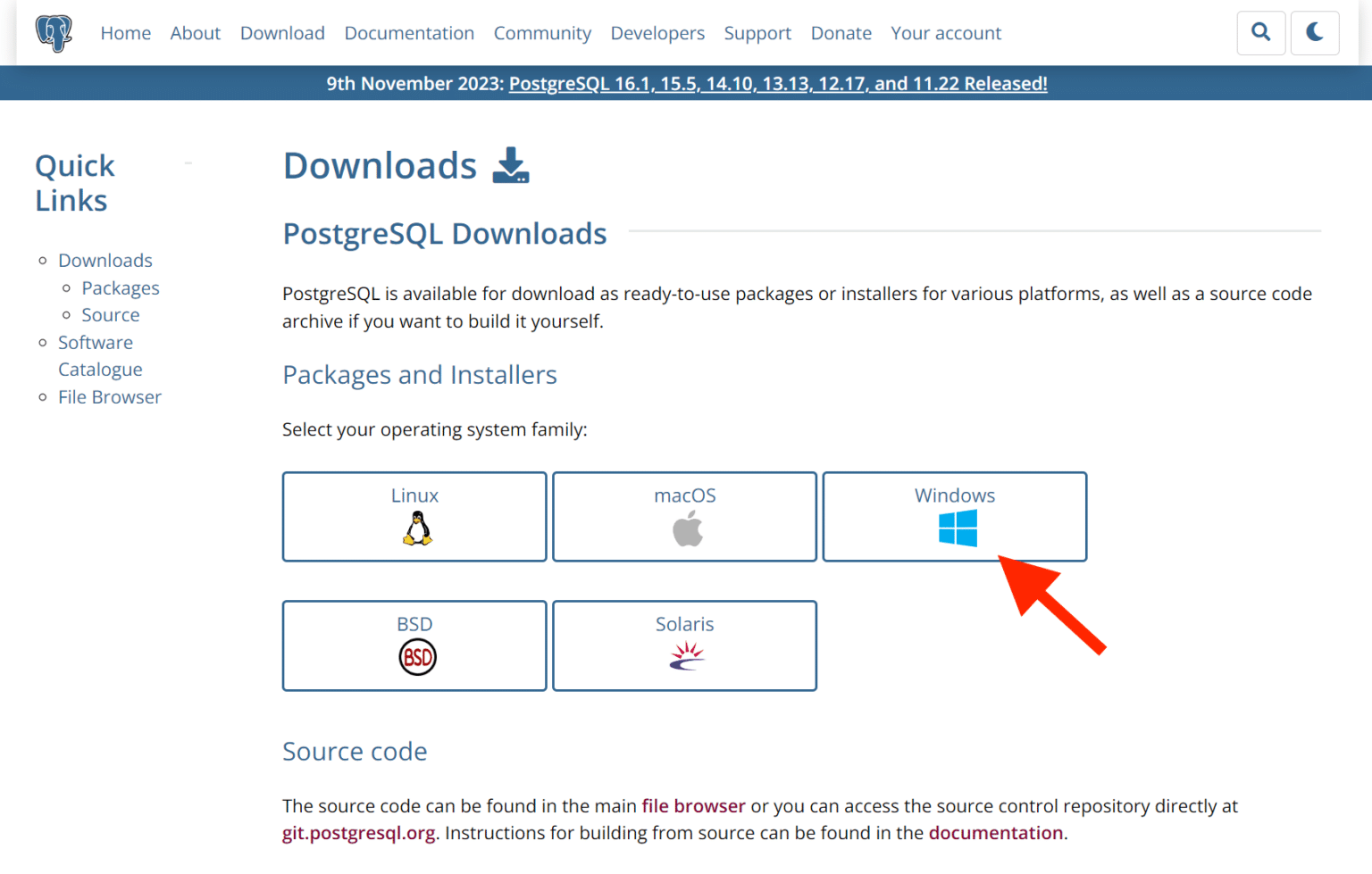Select the BSD logo icon
This screenshot has width=1372, height=874.
coord(417,658)
